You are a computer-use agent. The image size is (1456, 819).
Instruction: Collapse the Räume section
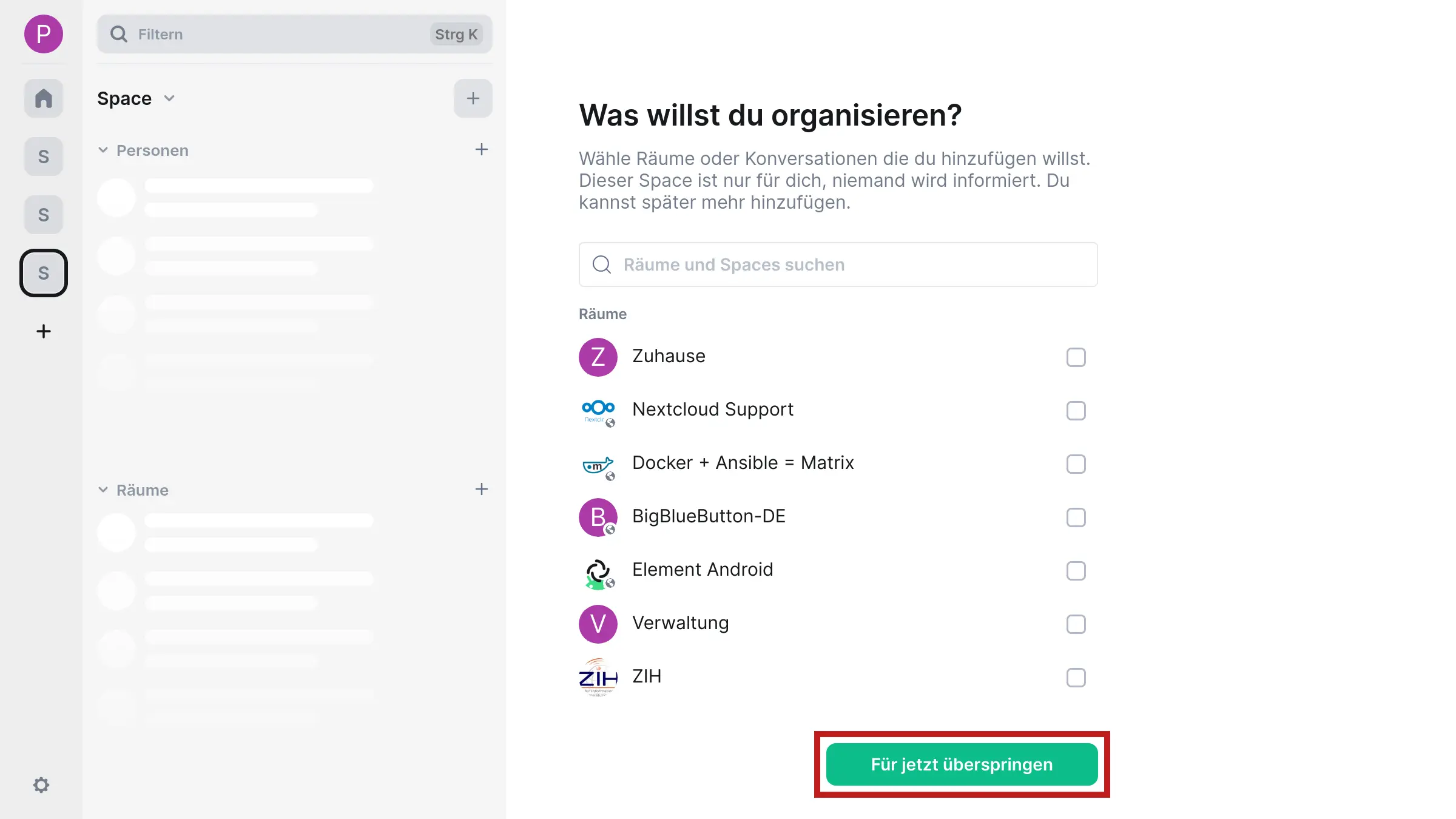(x=103, y=490)
